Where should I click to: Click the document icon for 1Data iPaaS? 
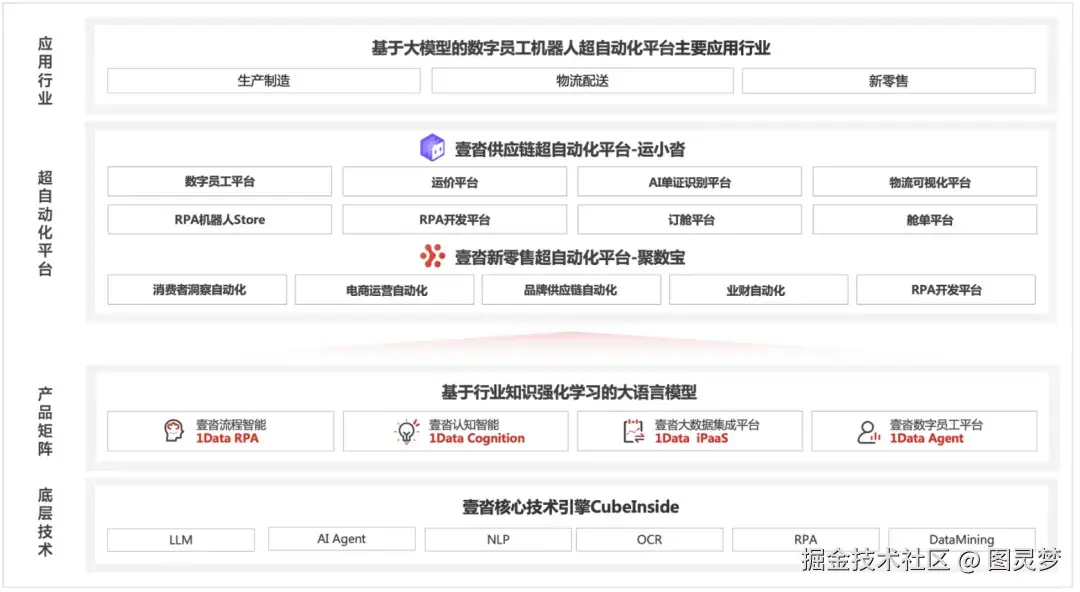(632, 430)
